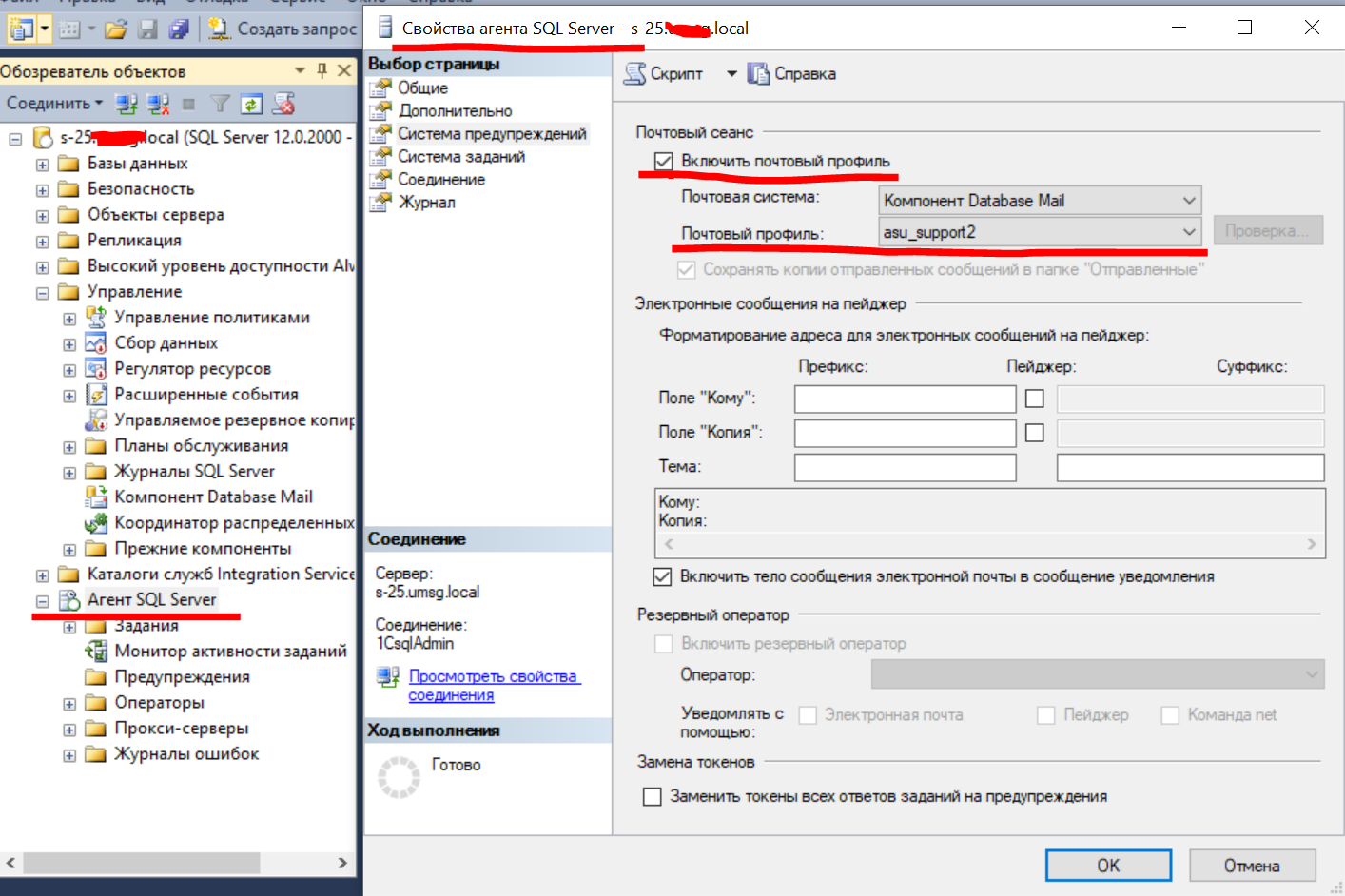This screenshot has height=896, width=1345.
Task: Open the Почтовая система dropdown
Action: (1040, 201)
